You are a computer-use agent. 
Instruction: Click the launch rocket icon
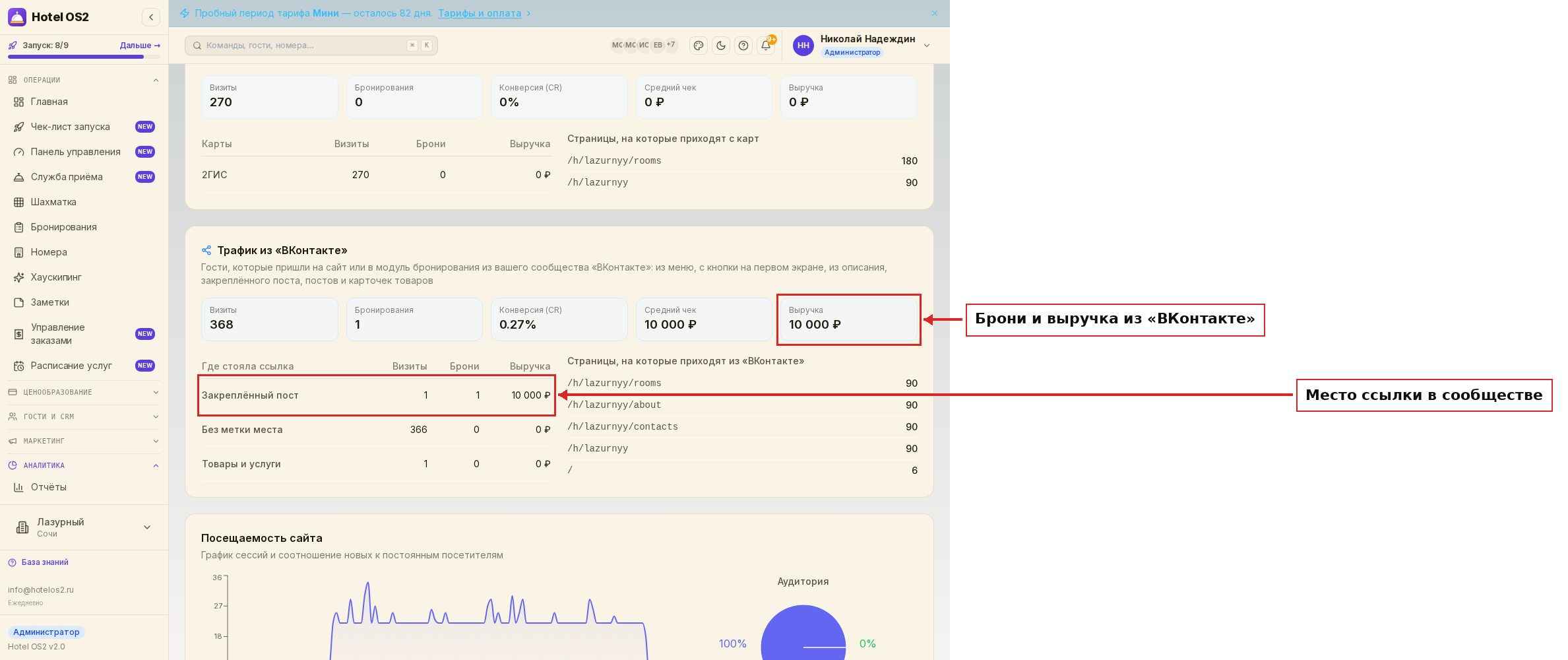pyautogui.click(x=13, y=46)
